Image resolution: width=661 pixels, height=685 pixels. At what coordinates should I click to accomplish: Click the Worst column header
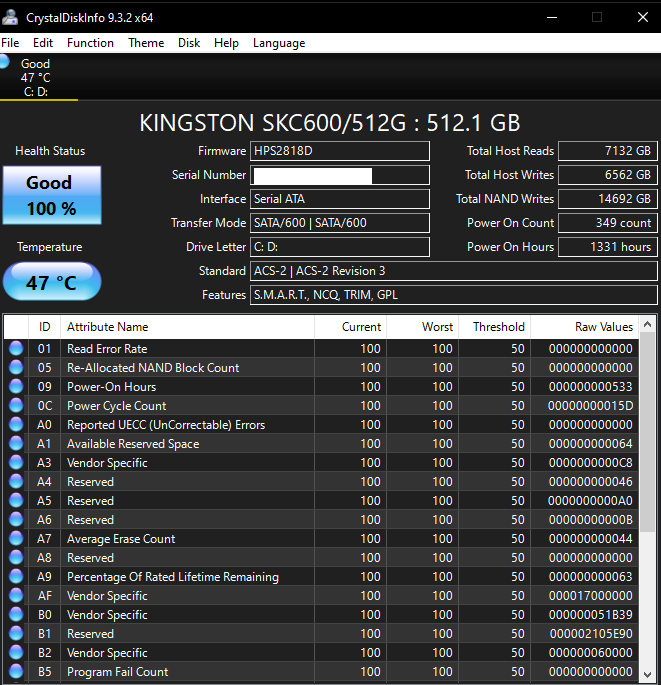(x=422, y=327)
